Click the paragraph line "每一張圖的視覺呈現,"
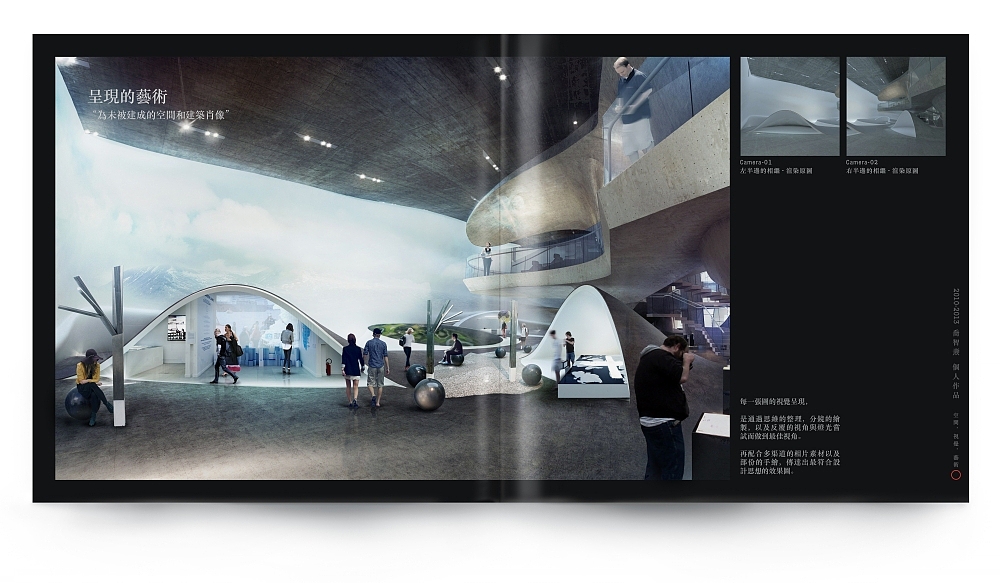This screenshot has height=583, width=1000. coord(774,402)
